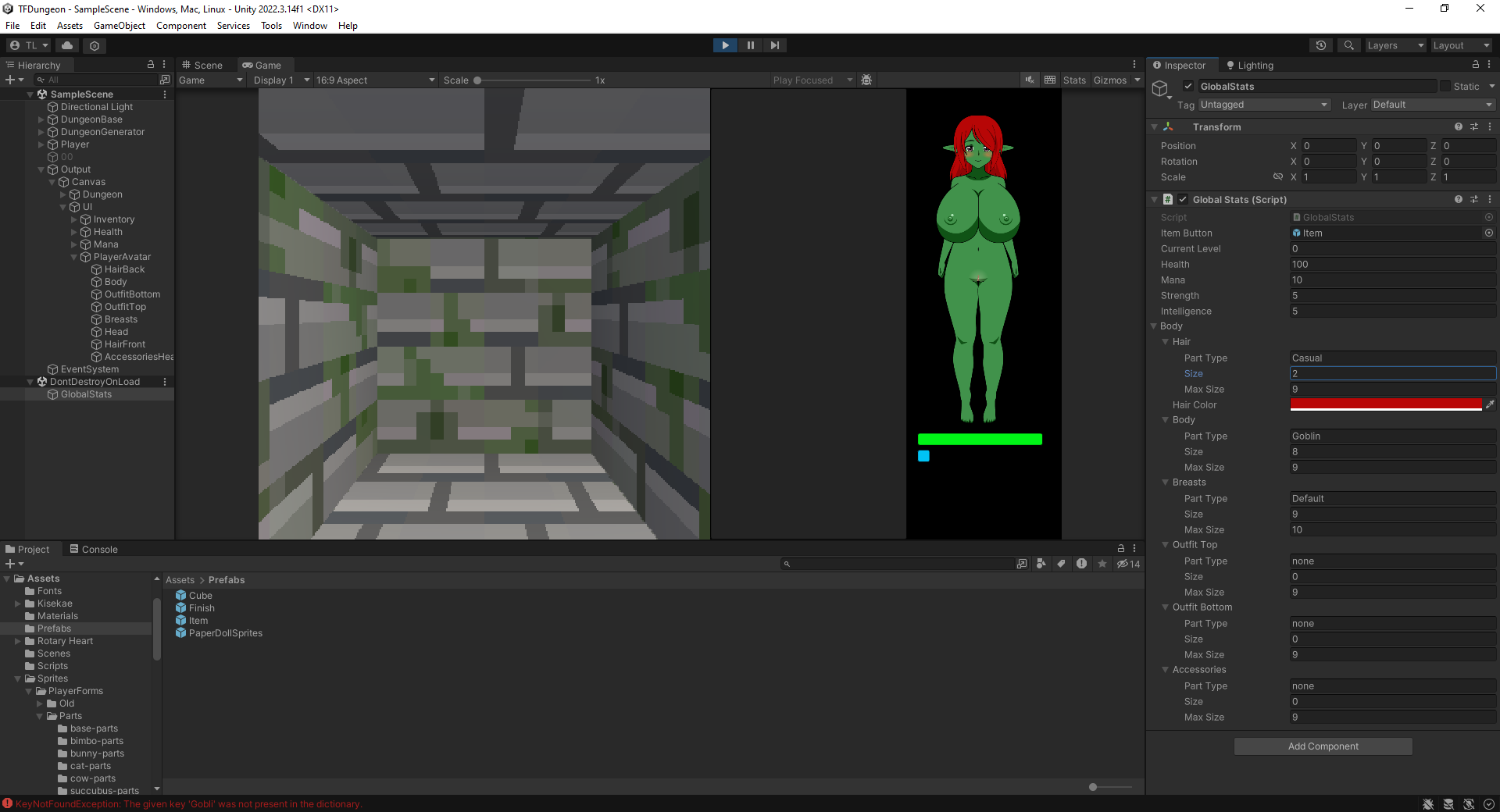Image resolution: width=1500 pixels, height=812 pixels.
Task: Click the Health value input field
Action: pyautogui.click(x=1392, y=265)
